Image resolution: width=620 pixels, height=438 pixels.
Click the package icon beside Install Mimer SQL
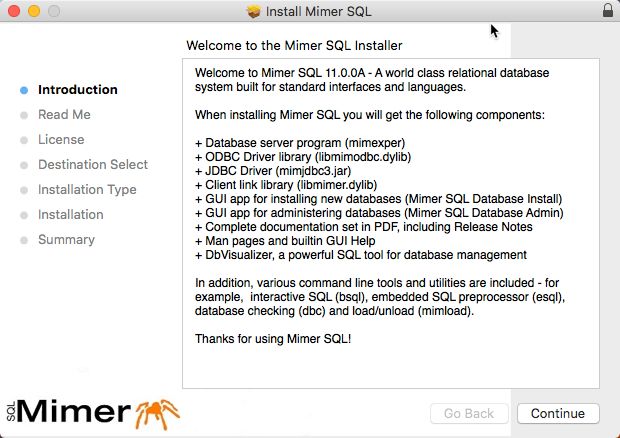click(254, 11)
